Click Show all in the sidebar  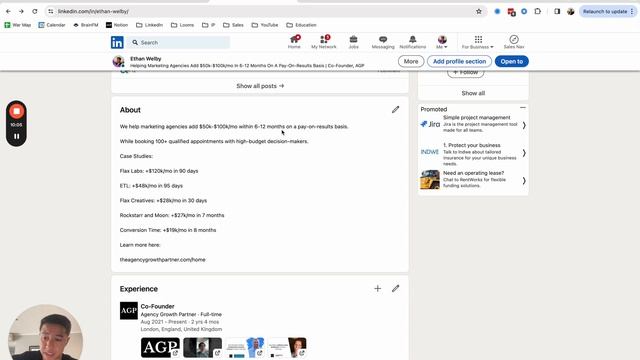click(x=473, y=93)
